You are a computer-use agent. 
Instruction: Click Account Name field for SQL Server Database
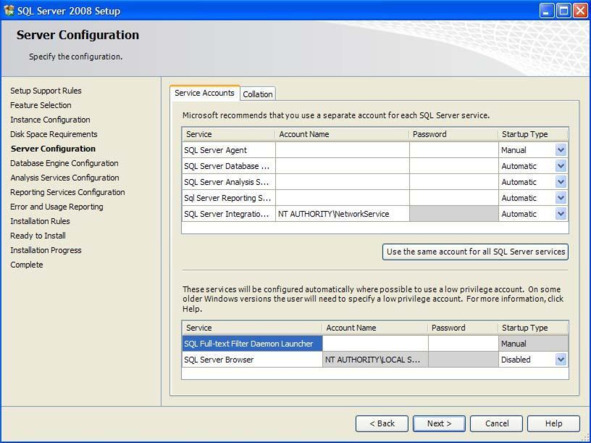[x=342, y=166]
